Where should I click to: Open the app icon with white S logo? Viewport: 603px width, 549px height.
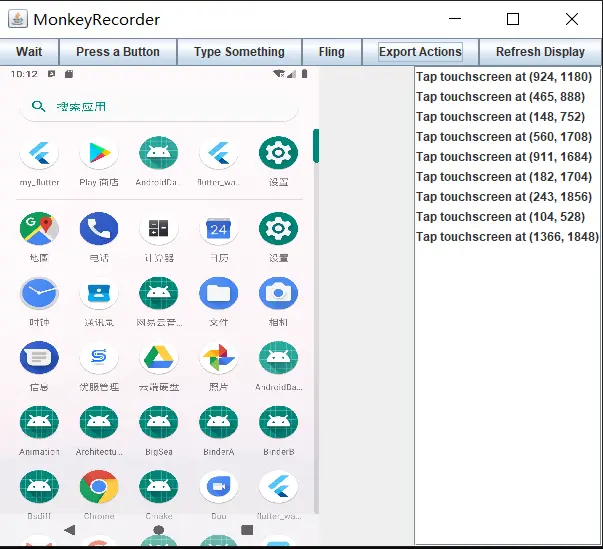99,358
